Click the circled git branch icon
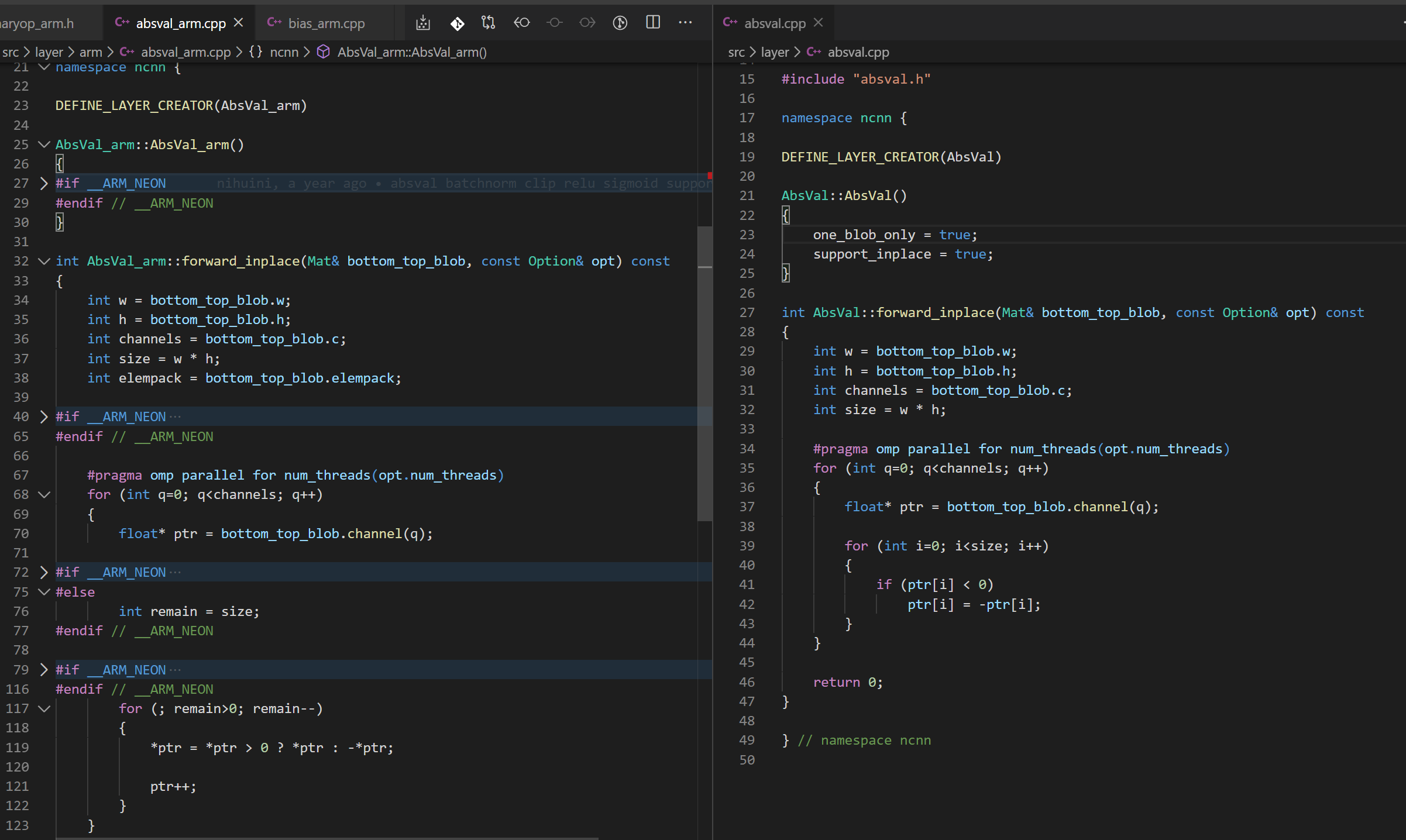The height and width of the screenshot is (840, 1406). click(620, 23)
